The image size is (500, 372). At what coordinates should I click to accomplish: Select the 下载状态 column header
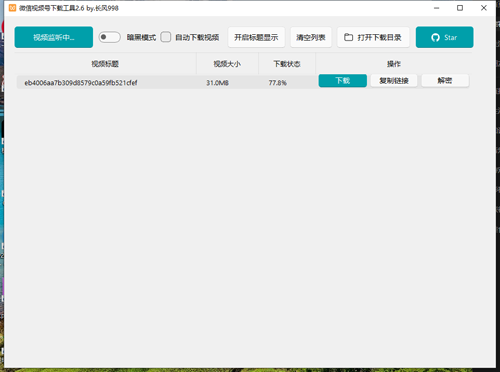(287, 64)
